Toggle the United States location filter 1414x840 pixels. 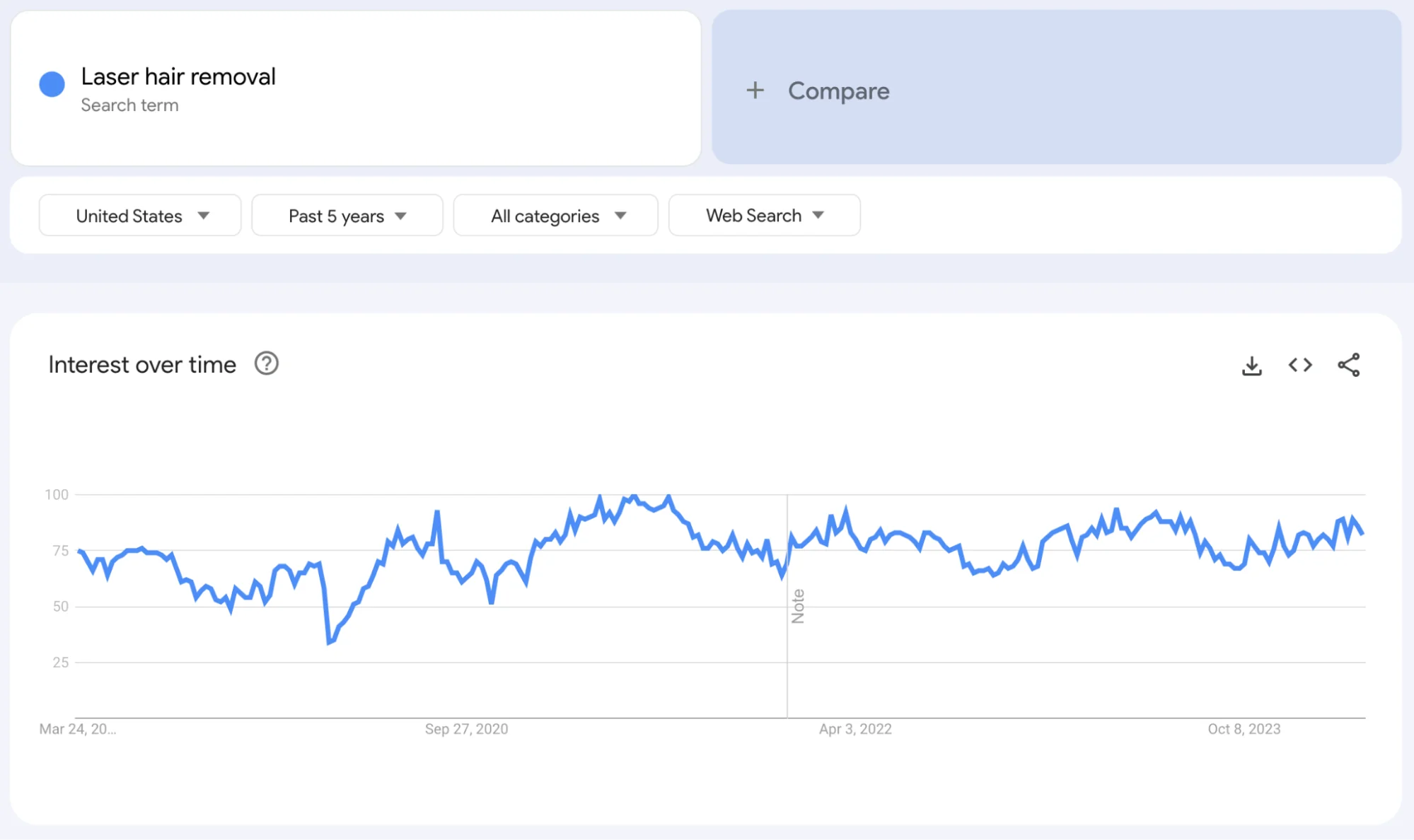[x=140, y=215]
